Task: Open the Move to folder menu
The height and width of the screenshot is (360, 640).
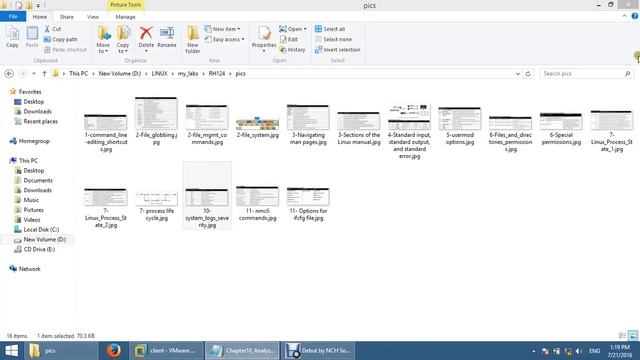Action: [103, 40]
